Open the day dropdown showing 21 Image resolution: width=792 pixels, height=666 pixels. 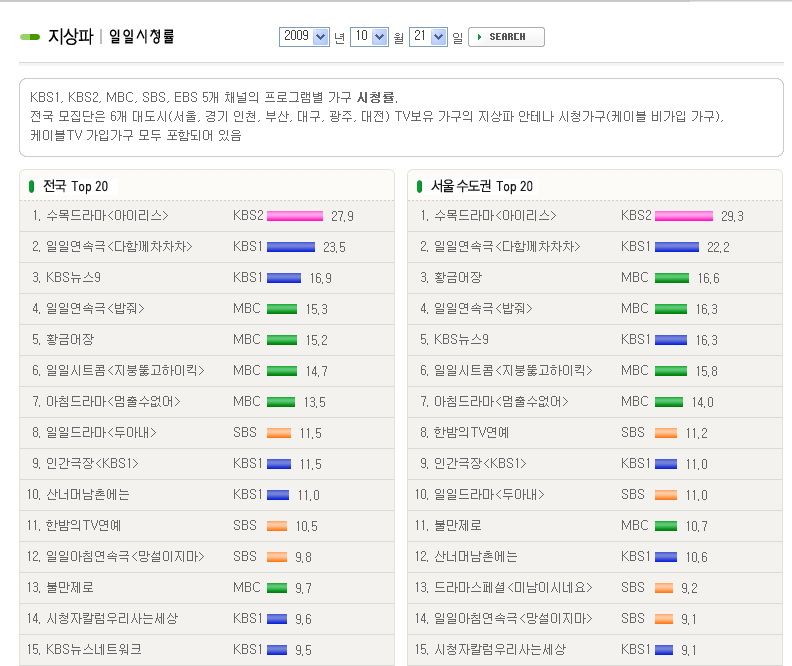tap(428, 37)
